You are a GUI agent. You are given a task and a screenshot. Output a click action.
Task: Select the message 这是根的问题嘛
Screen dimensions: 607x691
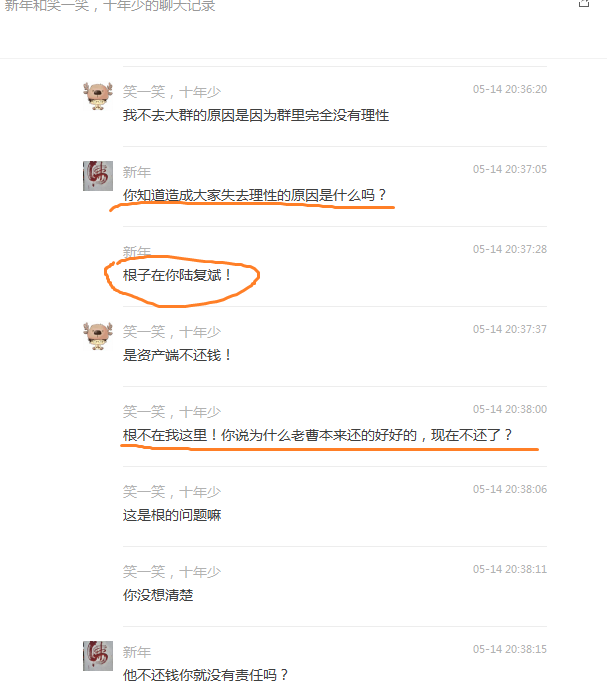pyautogui.click(x=172, y=515)
